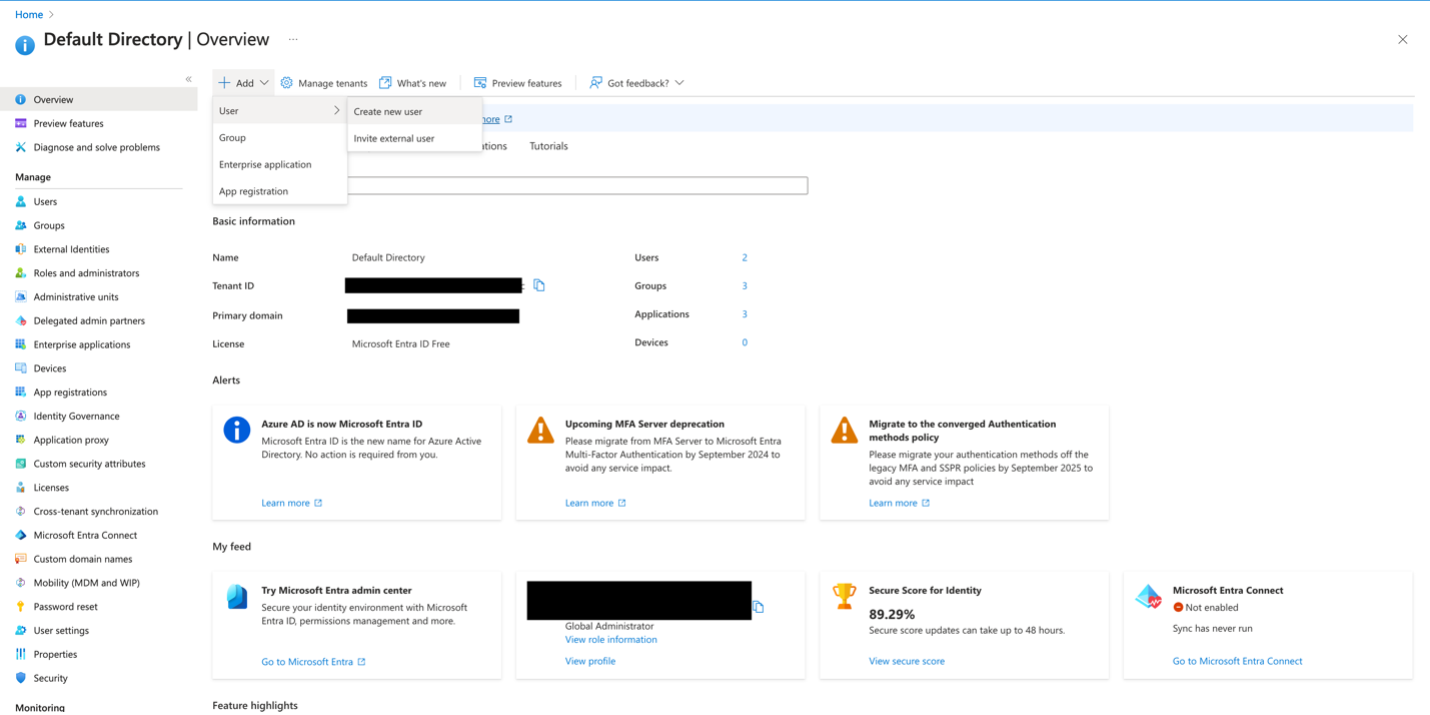Select Invite external user from submenu
This screenshot has width=1430, height=715.
pos(415,138)
